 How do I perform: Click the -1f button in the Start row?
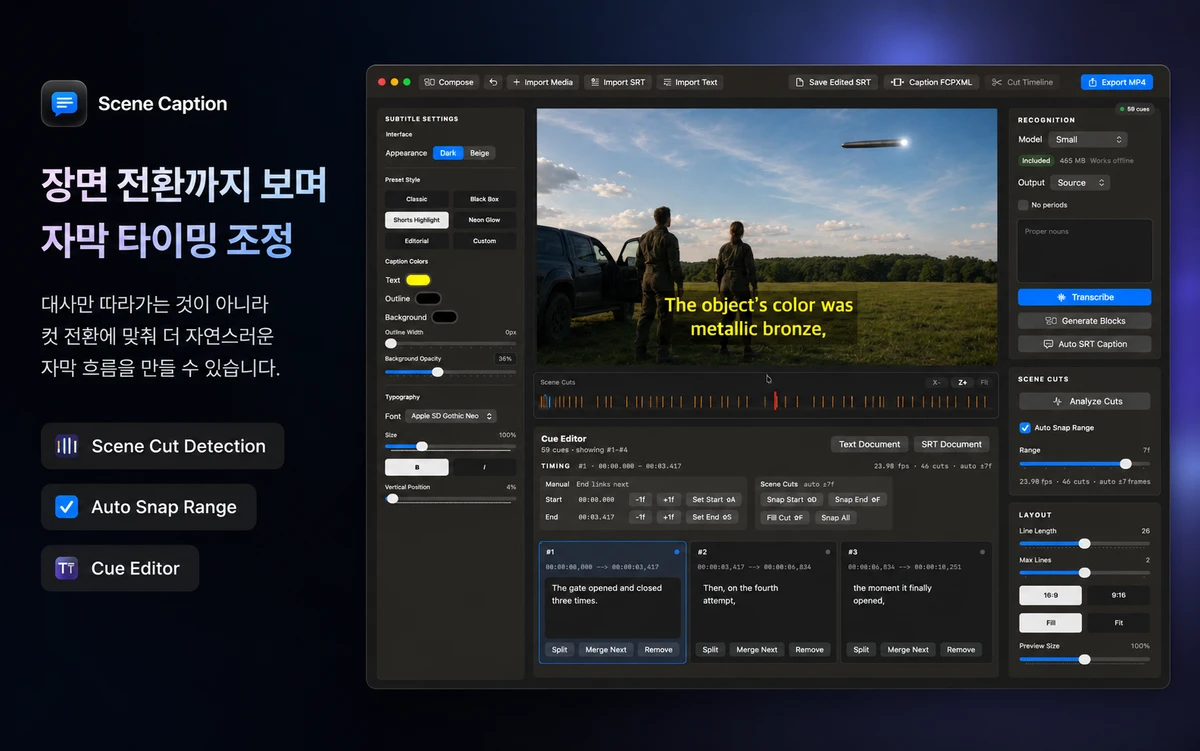pos(640,499)
